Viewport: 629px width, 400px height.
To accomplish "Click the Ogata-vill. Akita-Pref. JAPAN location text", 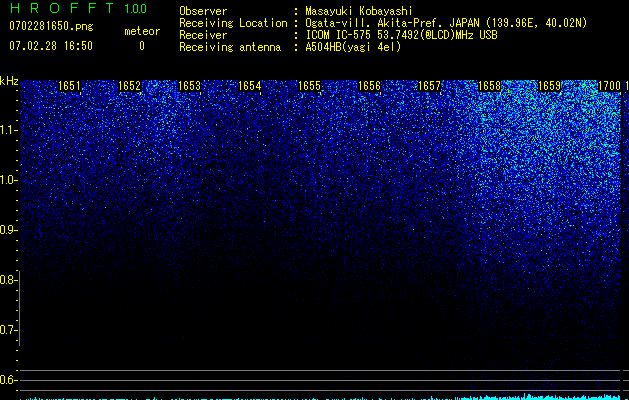I will (x=446, y=23).
